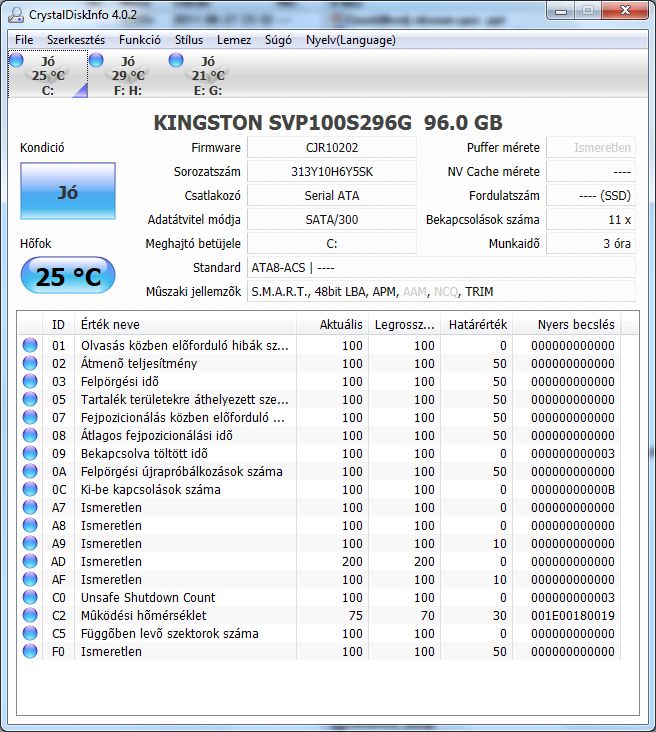Click the blue status orb for drive F: H:
Screen dimensions: 656x732
tap(96, 60)
